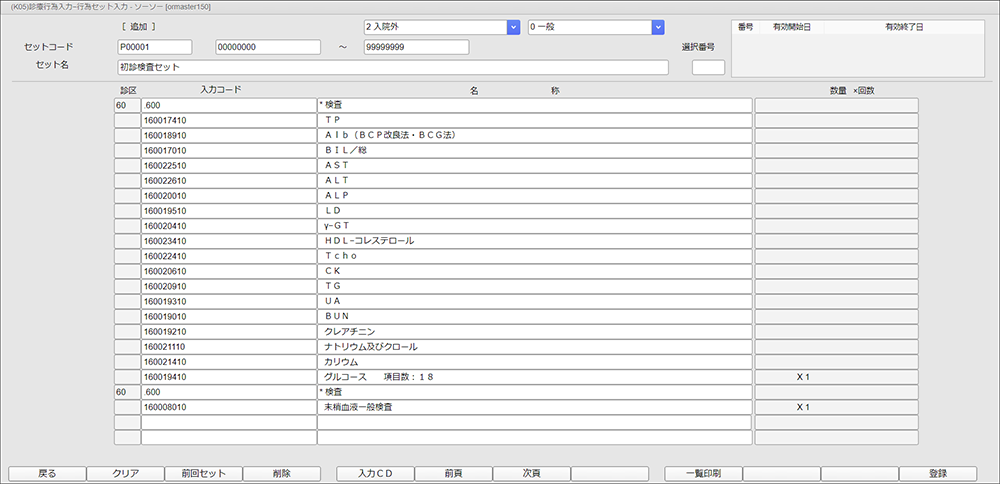Open the 入院外 dropdown list
Screen dimensions: 1000x484
coord(513,27)
